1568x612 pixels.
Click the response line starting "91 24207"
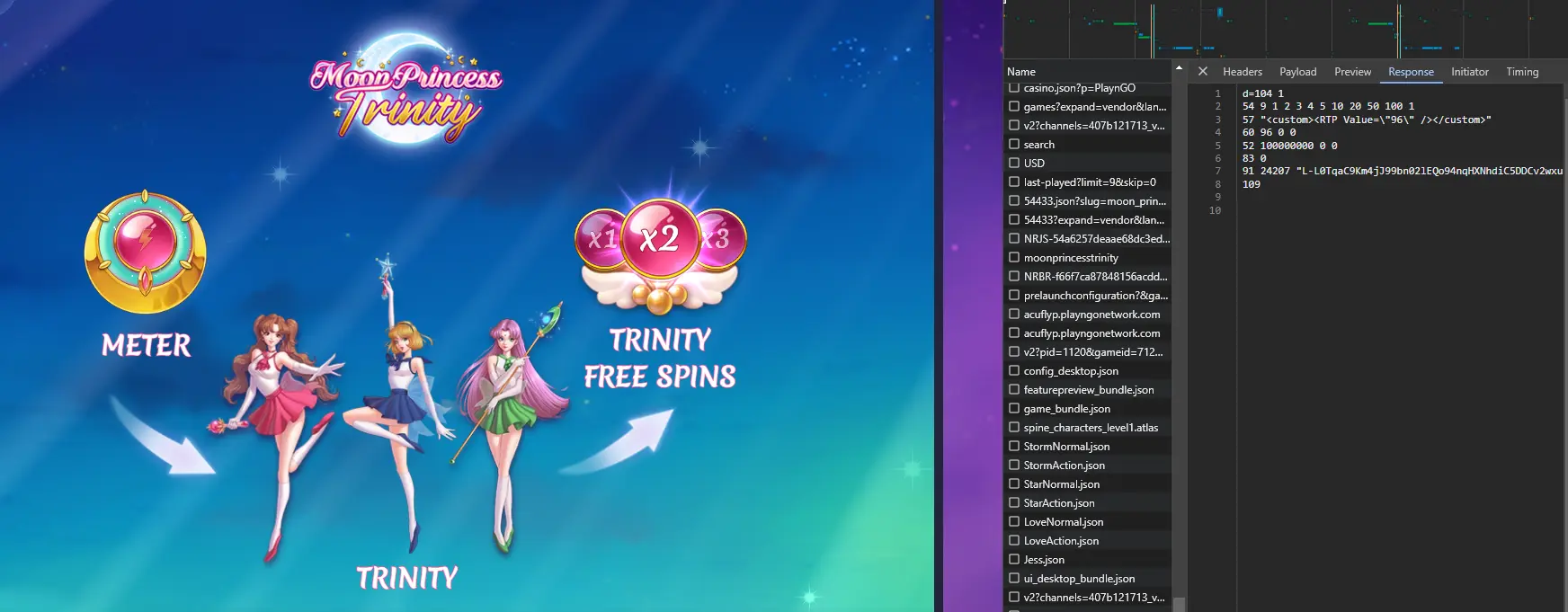tap(1403, 171)
